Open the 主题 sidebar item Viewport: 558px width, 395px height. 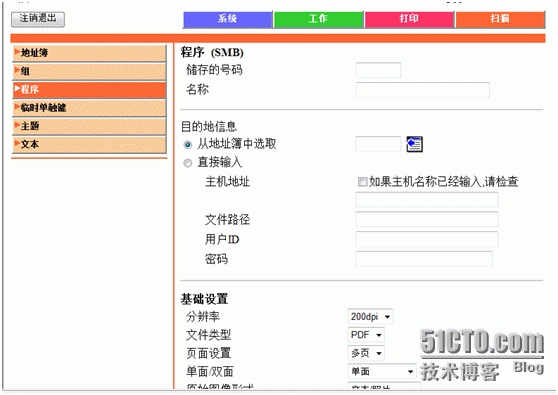pos(89,126)
